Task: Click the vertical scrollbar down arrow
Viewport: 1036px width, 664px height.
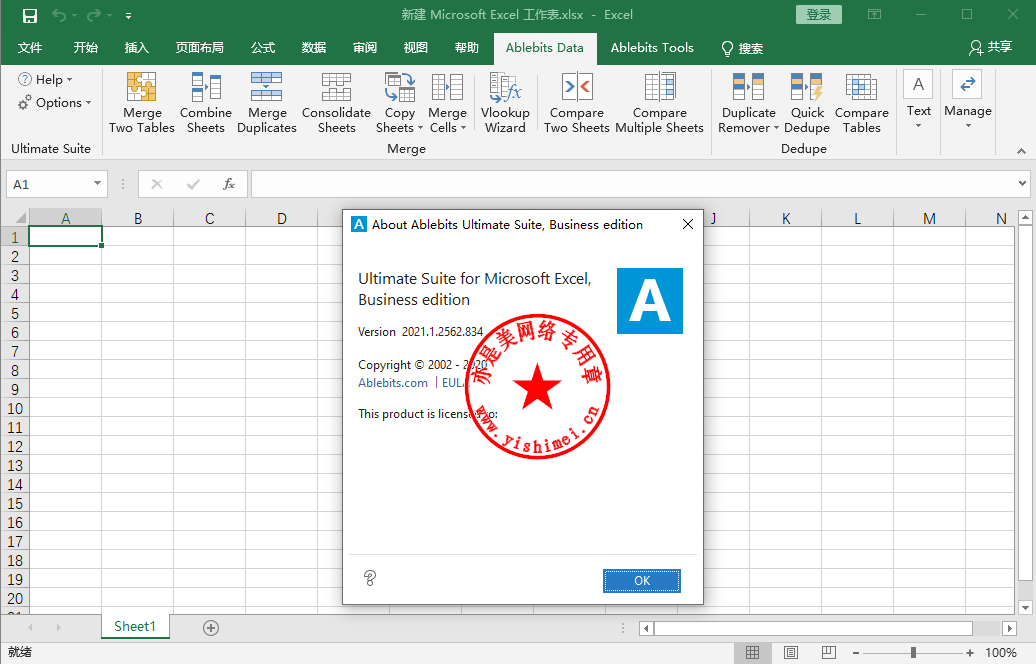Action: tap(1025, 608)
